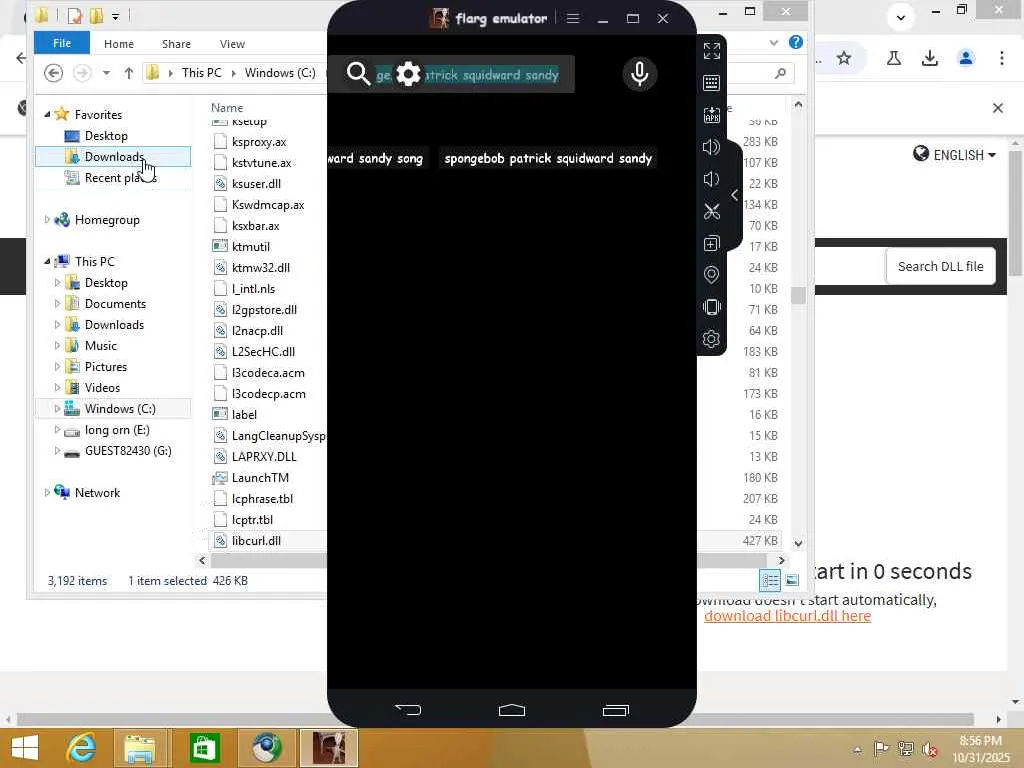
Task: Collapse the This PC tree node
Action: pyautogui.click(x=47, y=261)
